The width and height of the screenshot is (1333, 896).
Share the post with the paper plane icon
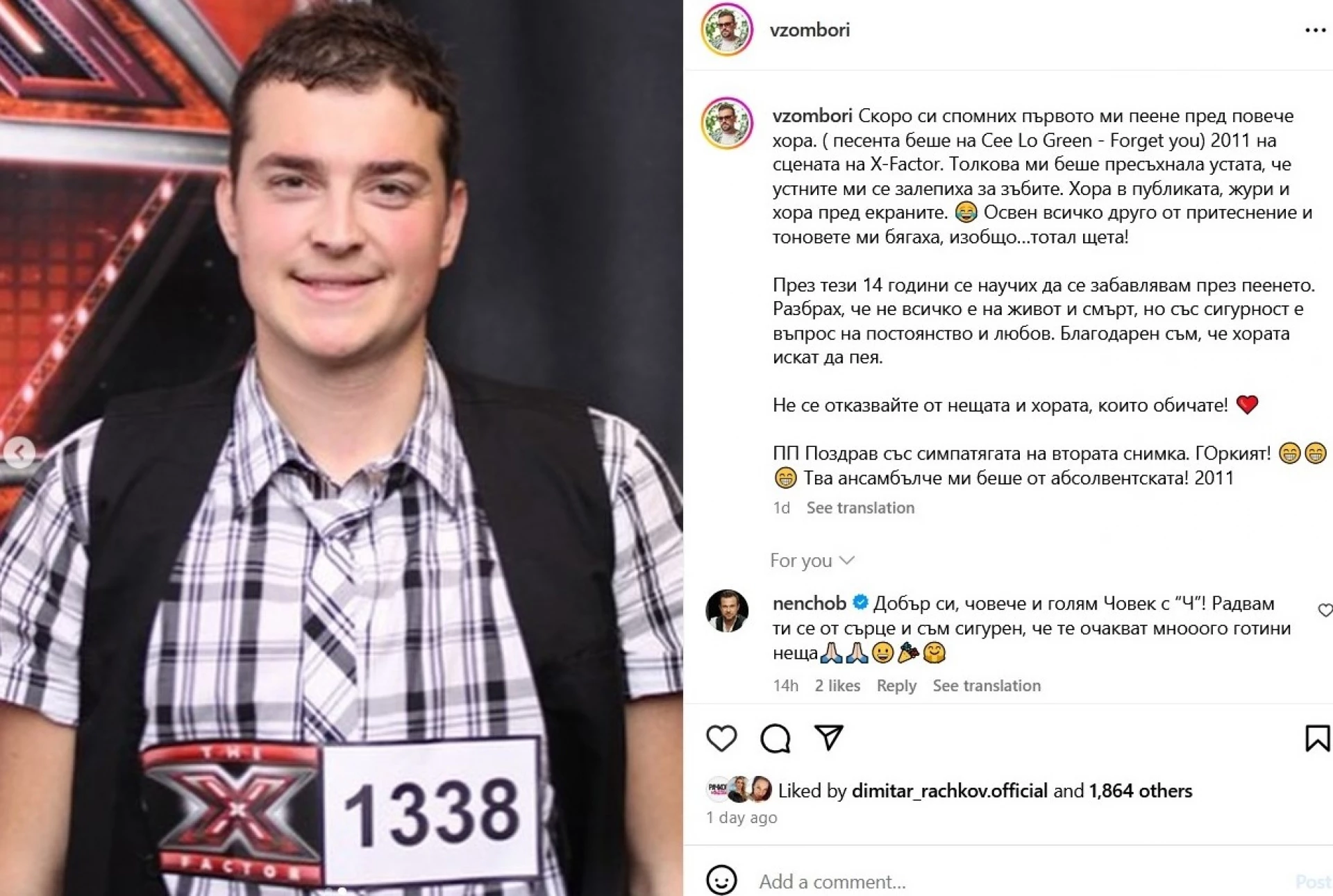[828, 738]
